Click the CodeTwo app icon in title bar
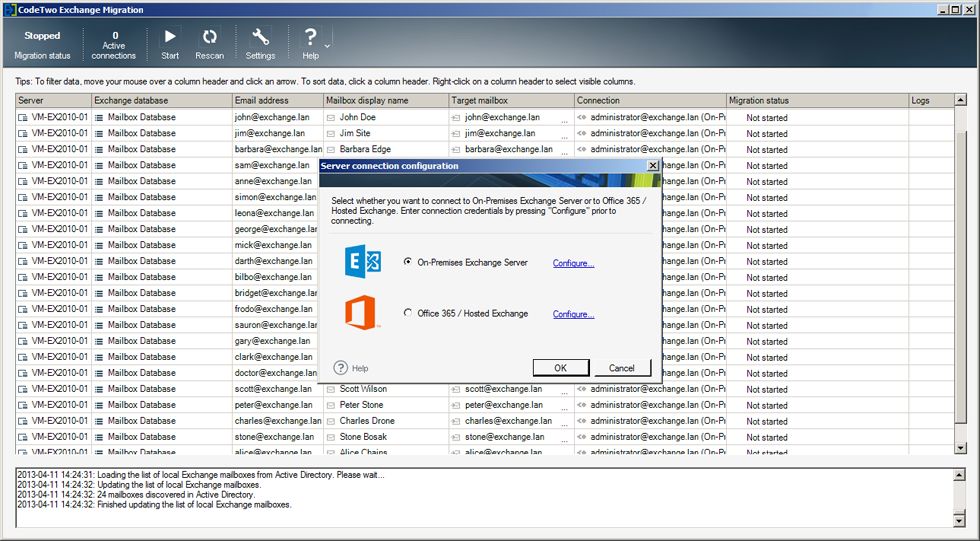The width and height of the screenshot is (980, 541). point(9,9)
